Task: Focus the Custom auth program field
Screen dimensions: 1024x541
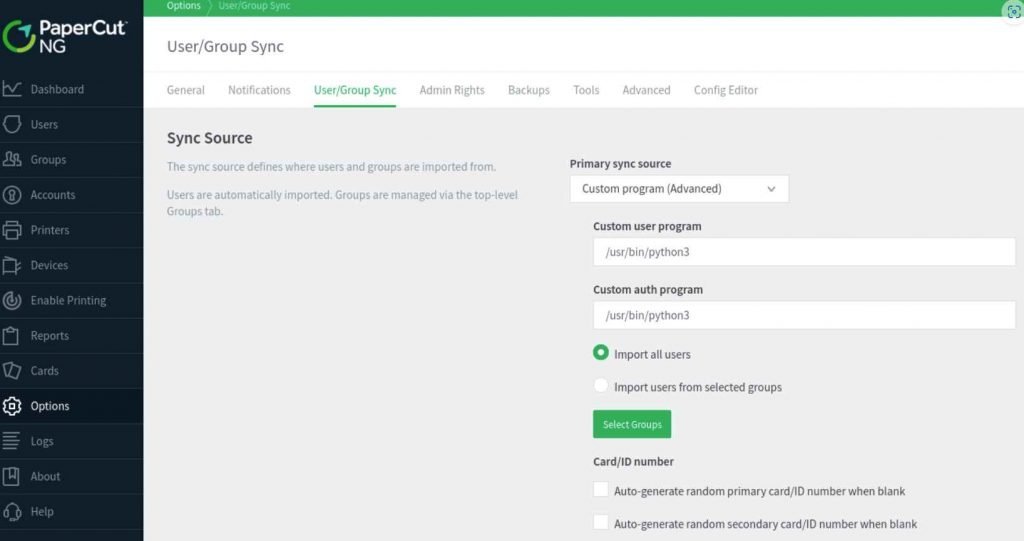Action: pyautogui.click(x=804, y=316)
